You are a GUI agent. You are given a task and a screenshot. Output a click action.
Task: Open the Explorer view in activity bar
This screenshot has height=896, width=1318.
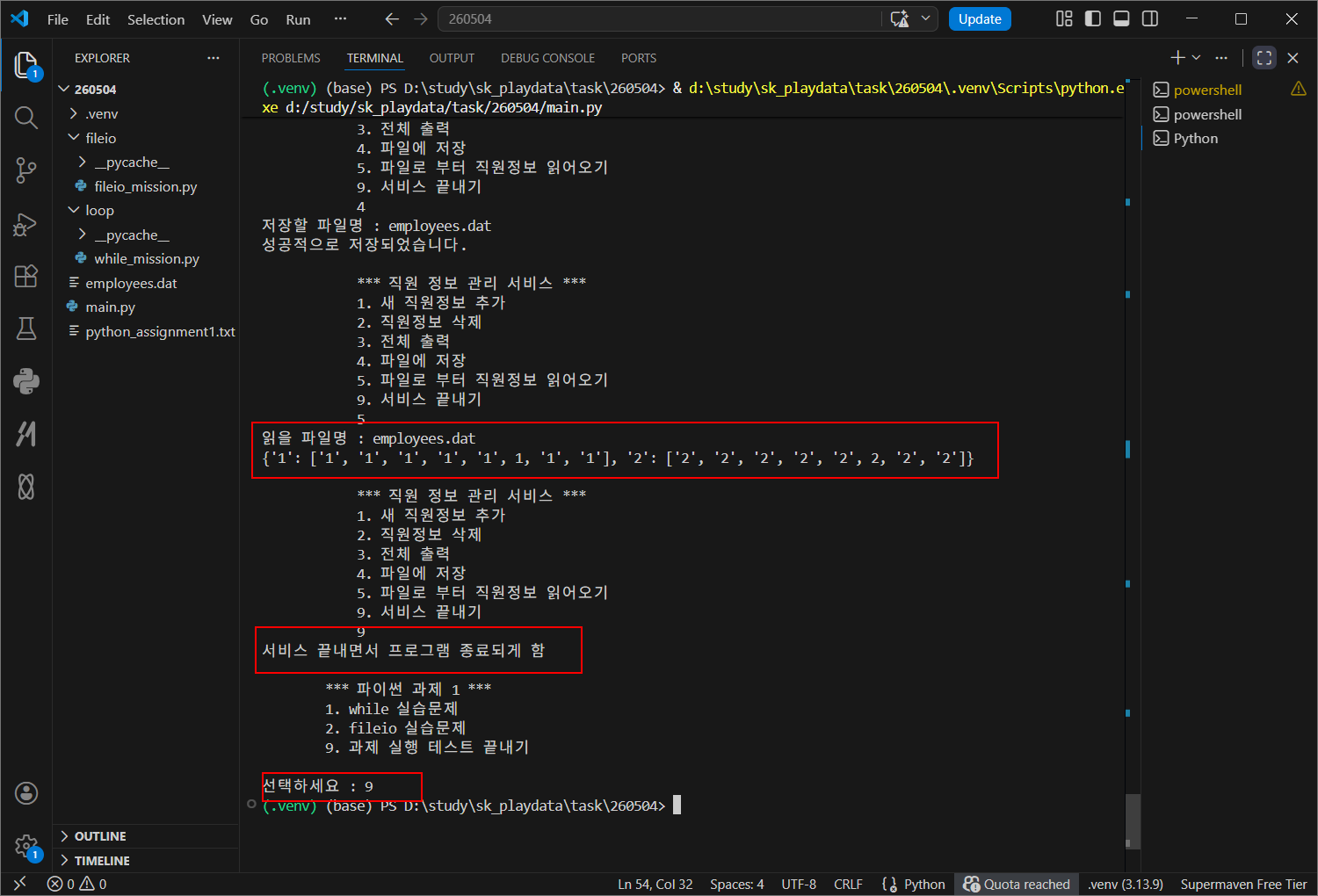26,64
